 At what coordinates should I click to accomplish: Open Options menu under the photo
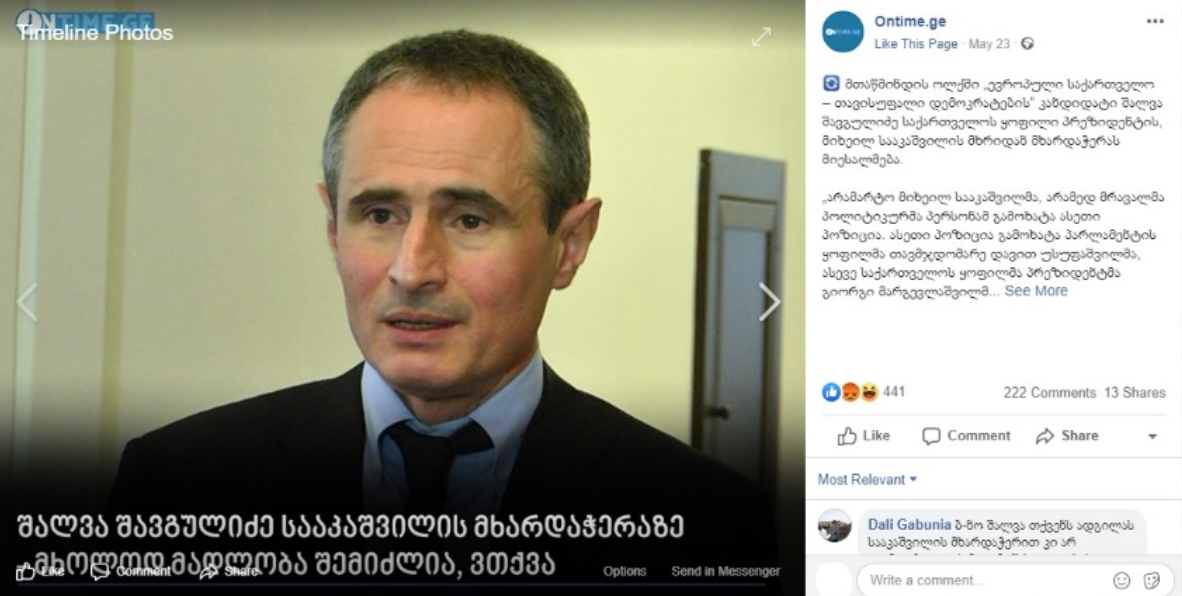(x=624, y=571)
